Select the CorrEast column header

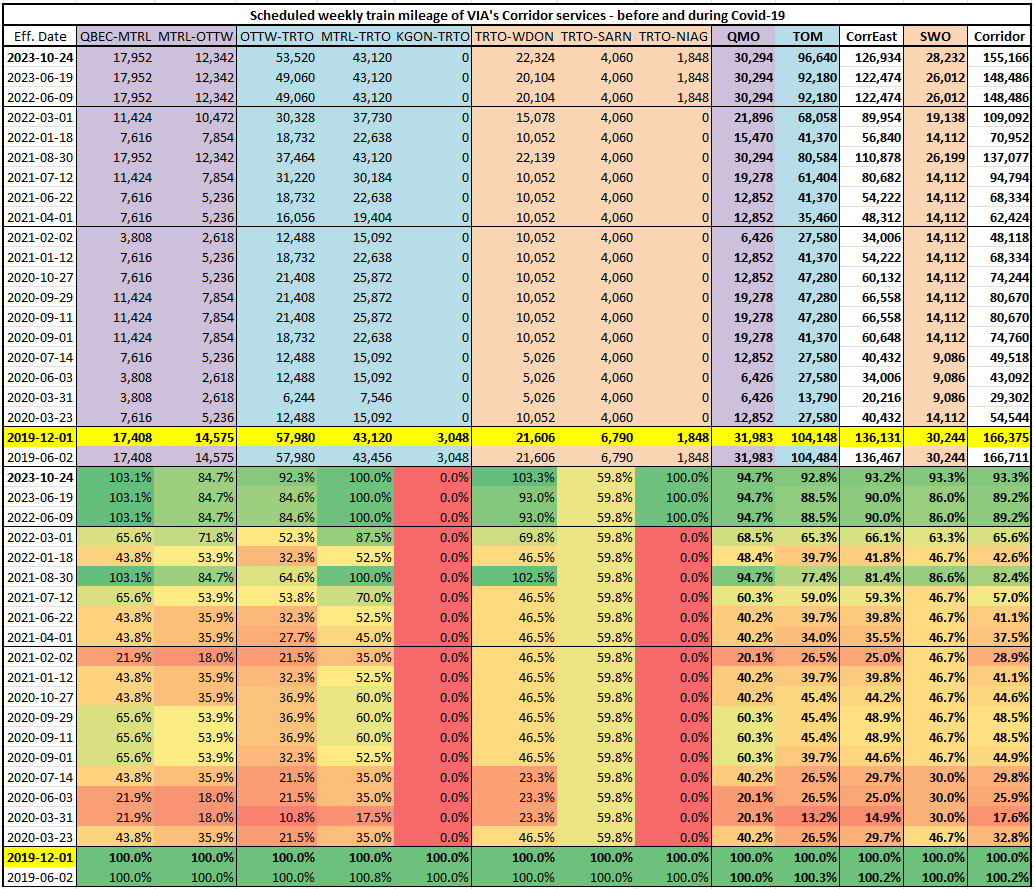coord(871,36)
